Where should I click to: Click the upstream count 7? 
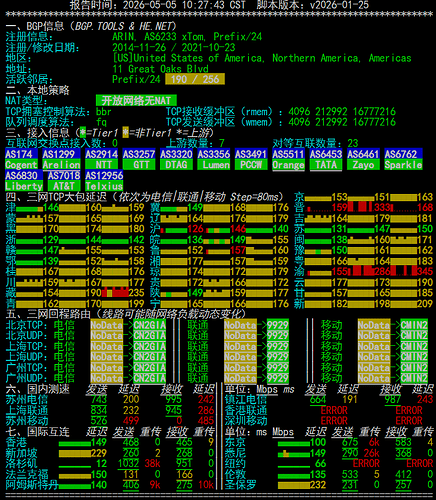[x=222, y=143]
